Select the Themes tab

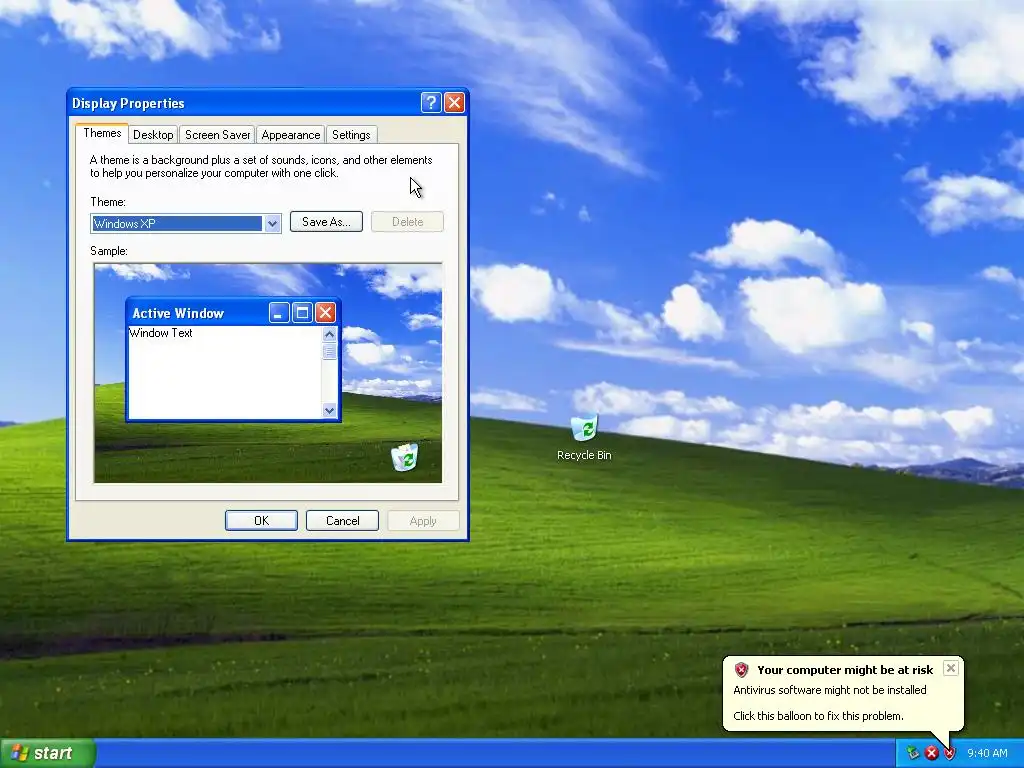[x=102, y=133]
